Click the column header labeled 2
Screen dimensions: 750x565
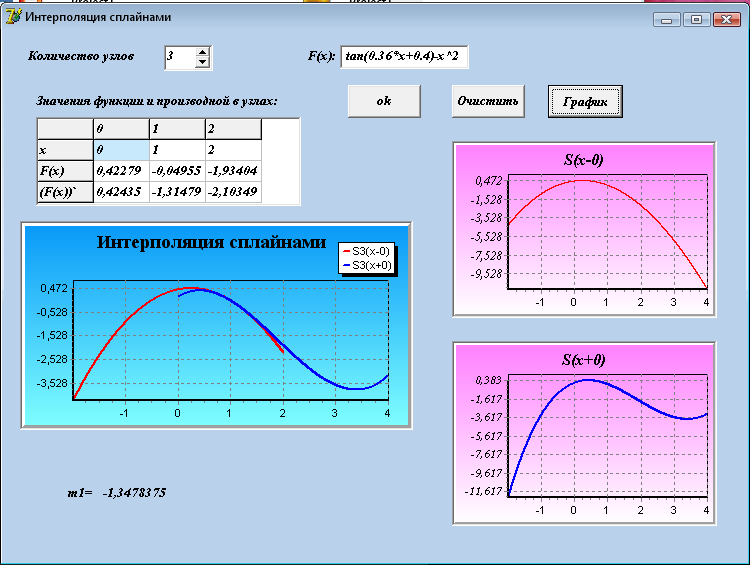[233, 129]
